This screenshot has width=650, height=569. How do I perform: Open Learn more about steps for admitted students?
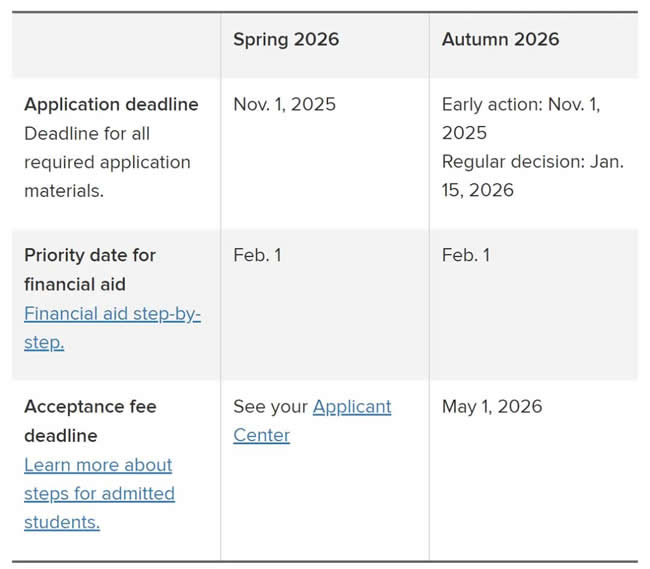pos(99,493)
